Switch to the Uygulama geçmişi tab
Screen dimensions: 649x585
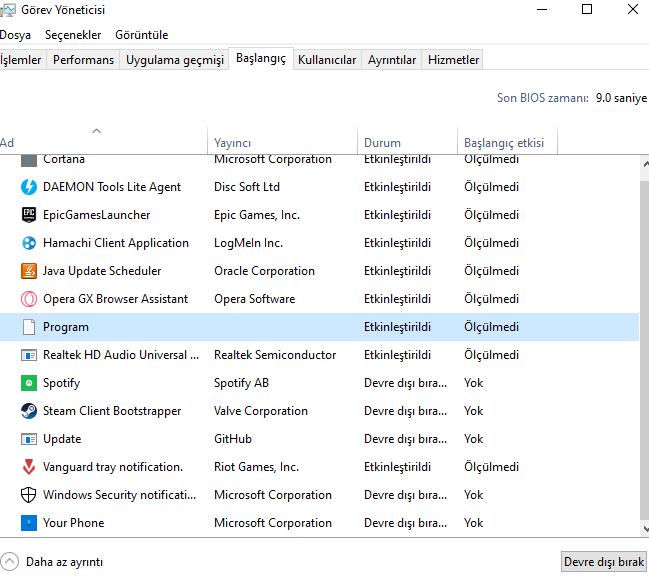coord(174,60)
